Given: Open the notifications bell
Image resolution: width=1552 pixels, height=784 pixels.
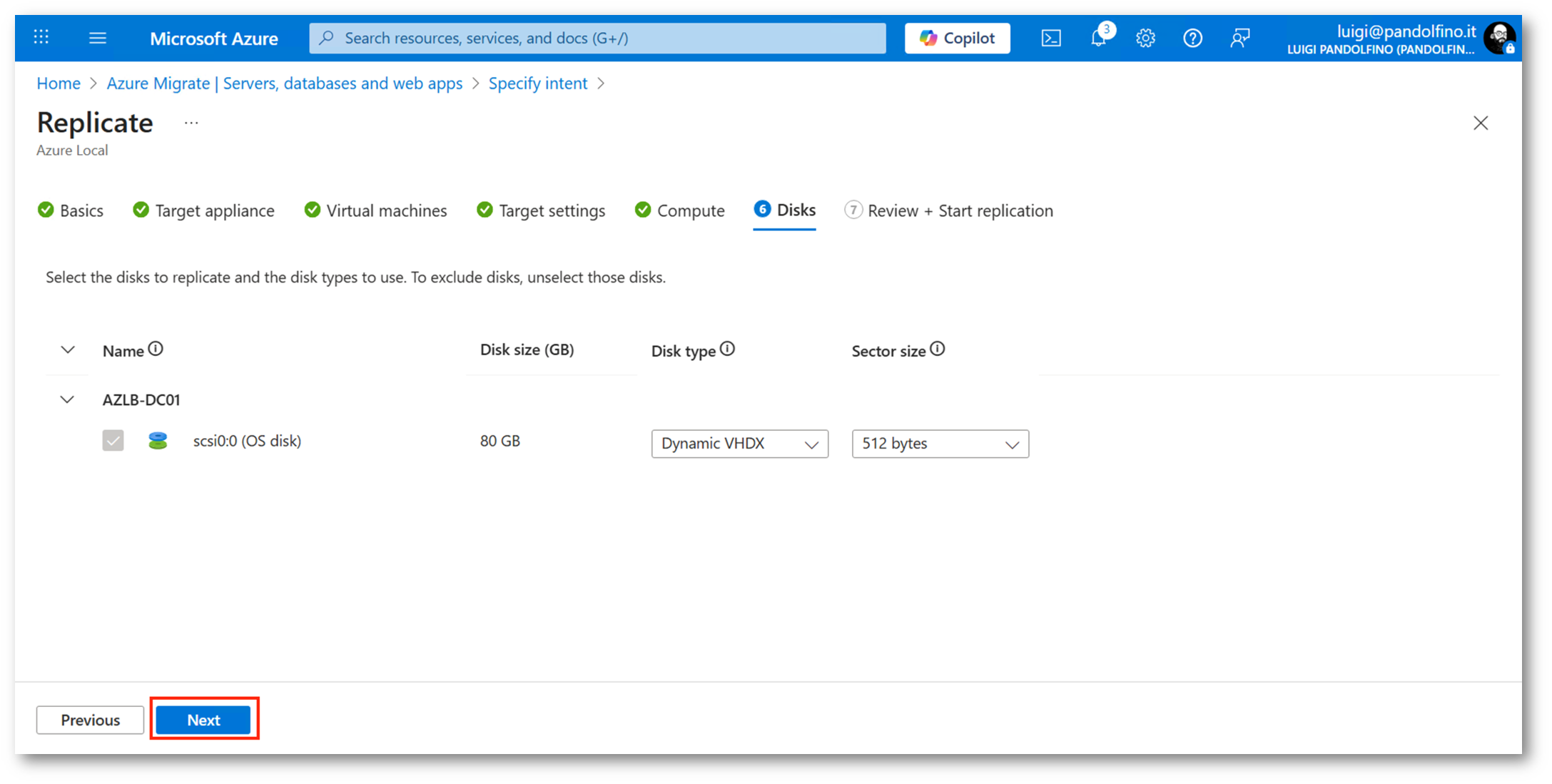Looking at the screenshot, I should [x=1098, y=39].
